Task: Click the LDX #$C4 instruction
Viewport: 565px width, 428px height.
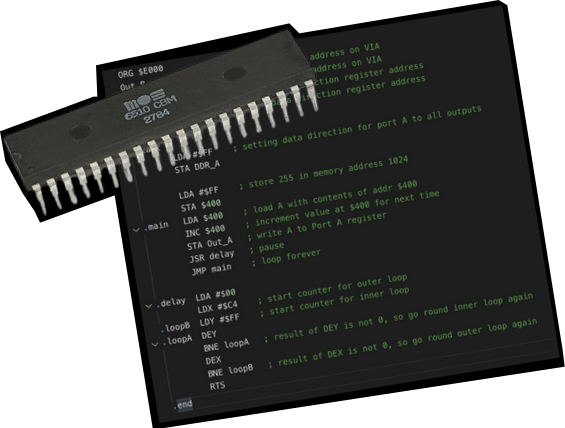Action: (x=218, y=307)
